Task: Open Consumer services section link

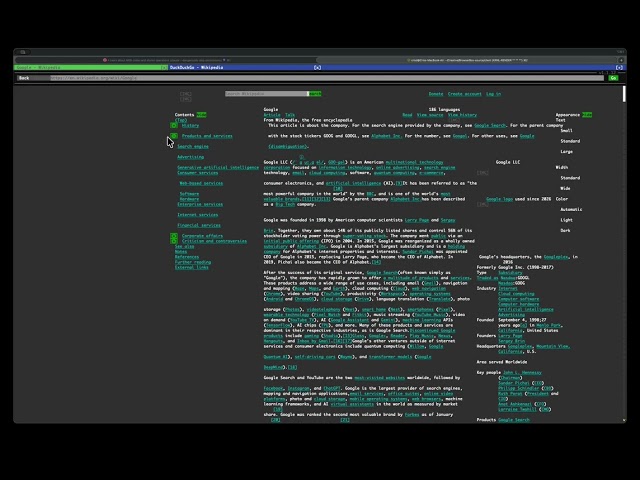Action: click(198, 173)
